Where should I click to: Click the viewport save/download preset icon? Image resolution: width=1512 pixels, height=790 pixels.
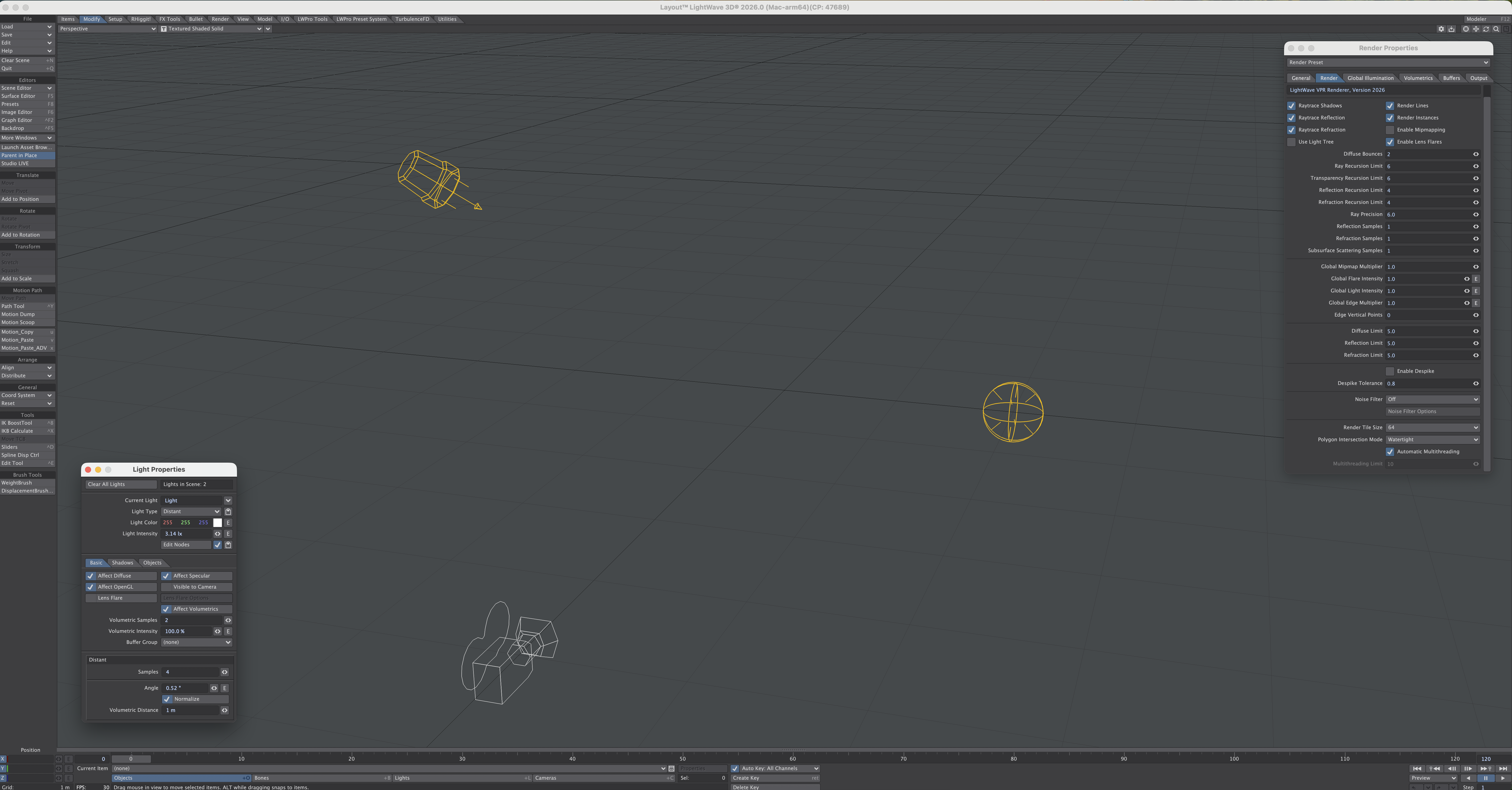[x=1452, y=29]
